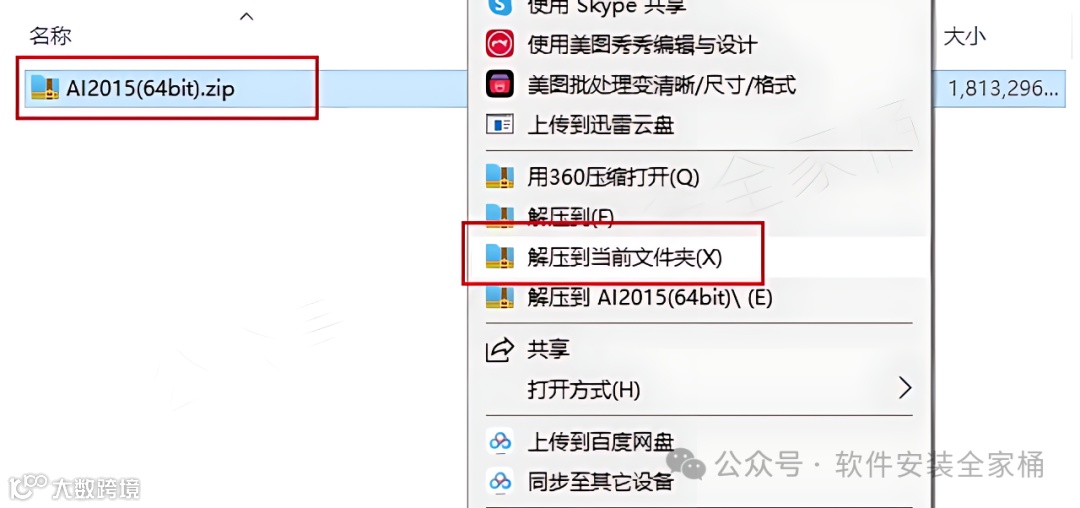Select 用360压缩打开(Q) entry
Image resolution: width=1080 pixels, height=508 pixels.
click(613, 177)
